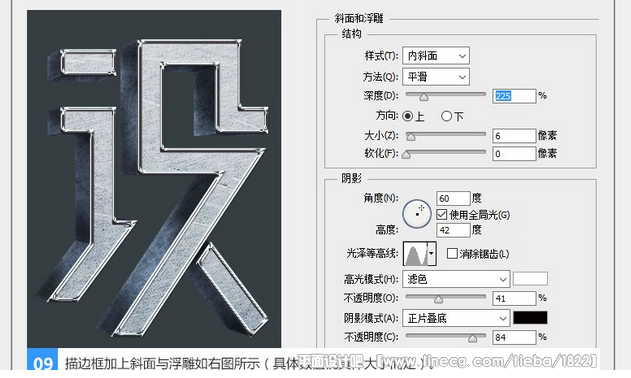Click the highlight 不透明度 opacity slider handle
This screenshot has height=378, width=631.
pyautogui.click(x=438, y=299)
